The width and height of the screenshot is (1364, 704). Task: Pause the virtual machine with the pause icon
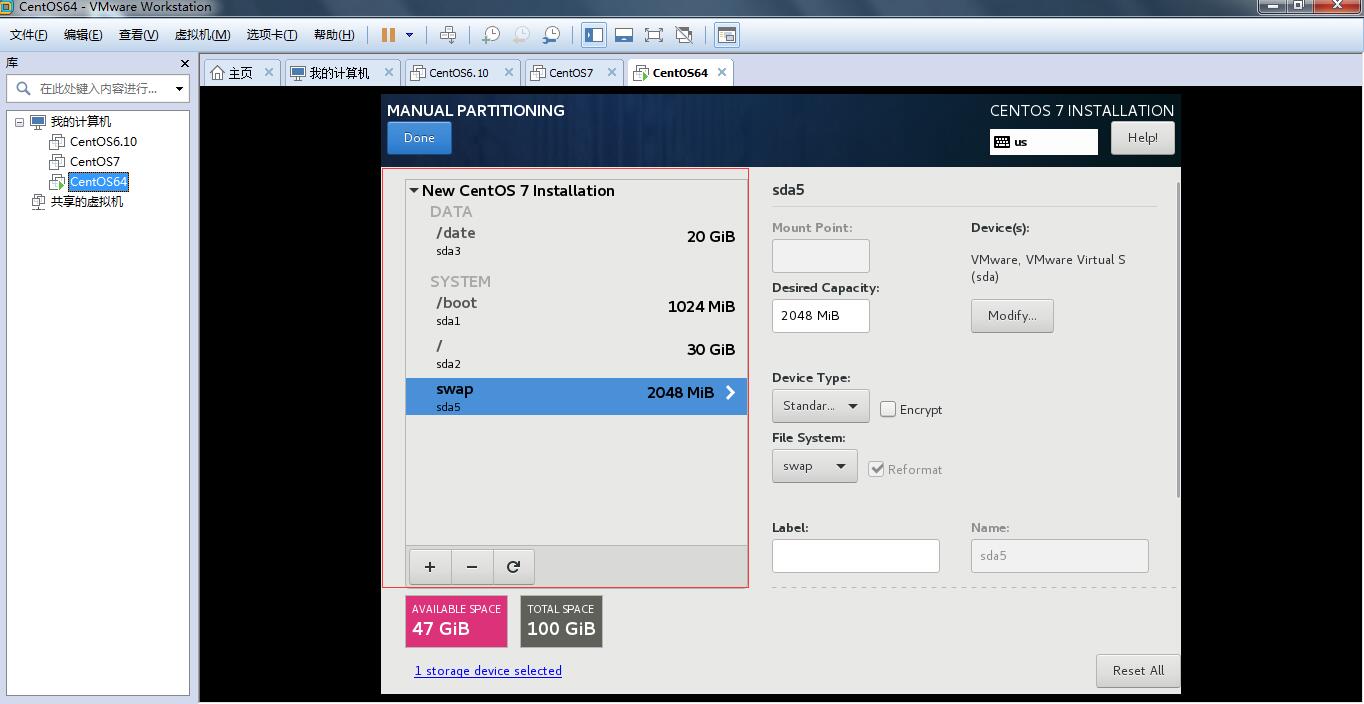point(388,35)
